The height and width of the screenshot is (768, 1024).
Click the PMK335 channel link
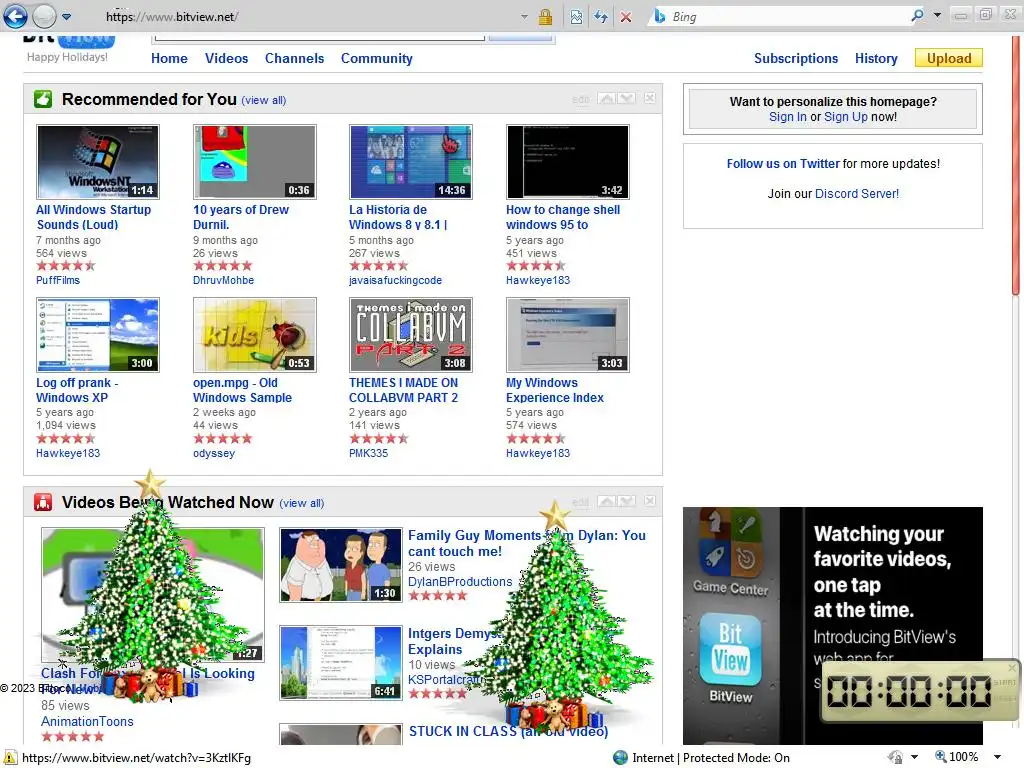pos(368,453)
